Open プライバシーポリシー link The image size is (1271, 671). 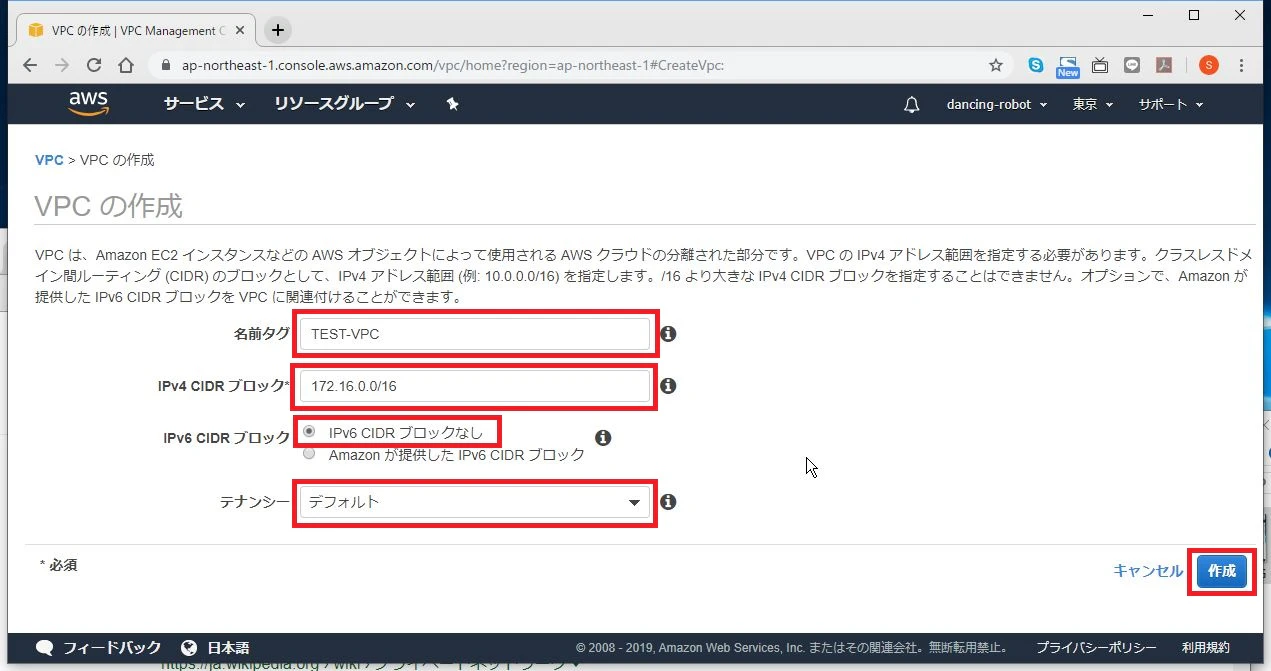[x=1096, y=647]
